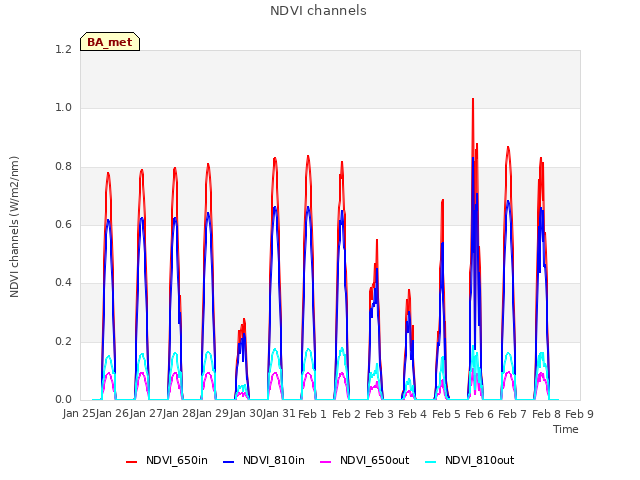640x480 pixels.
Task: Click the Feb 3 x-axis tick label
Action: (379, 414)
